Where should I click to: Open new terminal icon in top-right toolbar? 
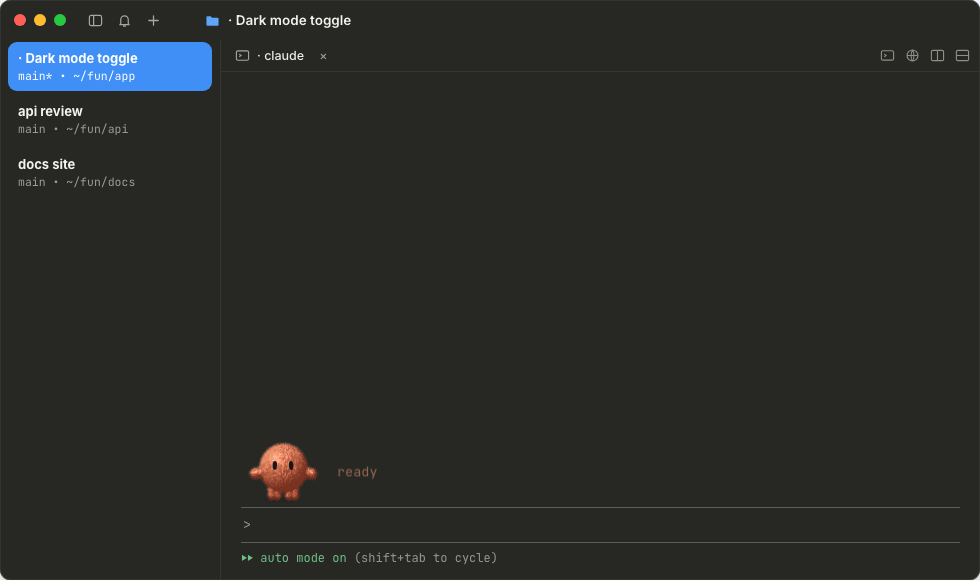888,56
